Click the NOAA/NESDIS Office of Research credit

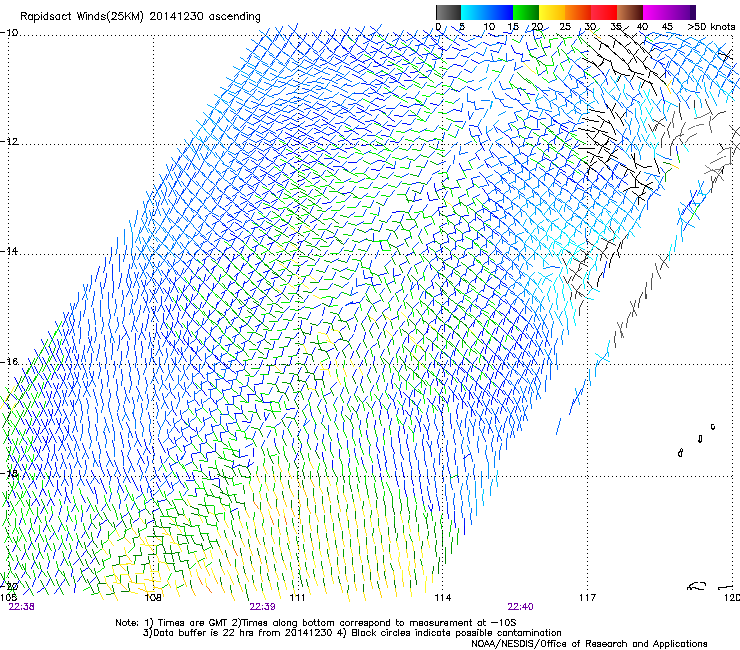[x=589, y=644]
